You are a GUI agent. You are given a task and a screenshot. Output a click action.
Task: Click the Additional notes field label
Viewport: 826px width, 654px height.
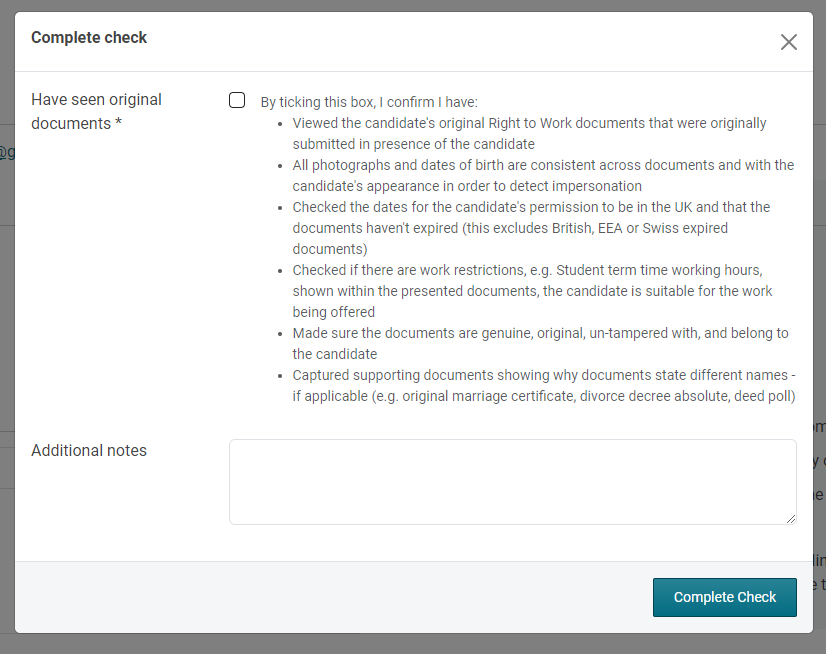[89, 451]
